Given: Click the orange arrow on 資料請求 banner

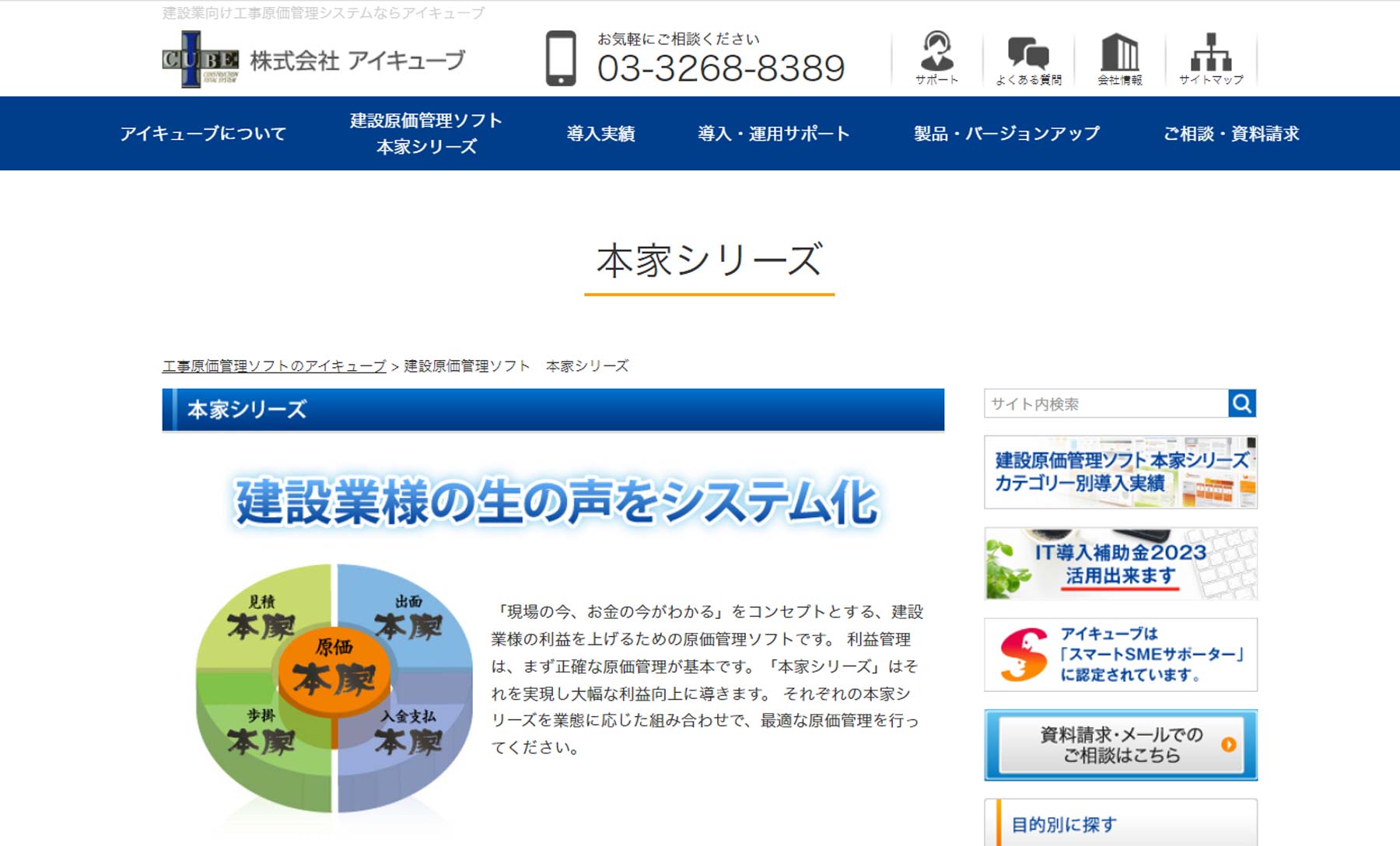Looking at the screenshot, I should (1229, 744).
